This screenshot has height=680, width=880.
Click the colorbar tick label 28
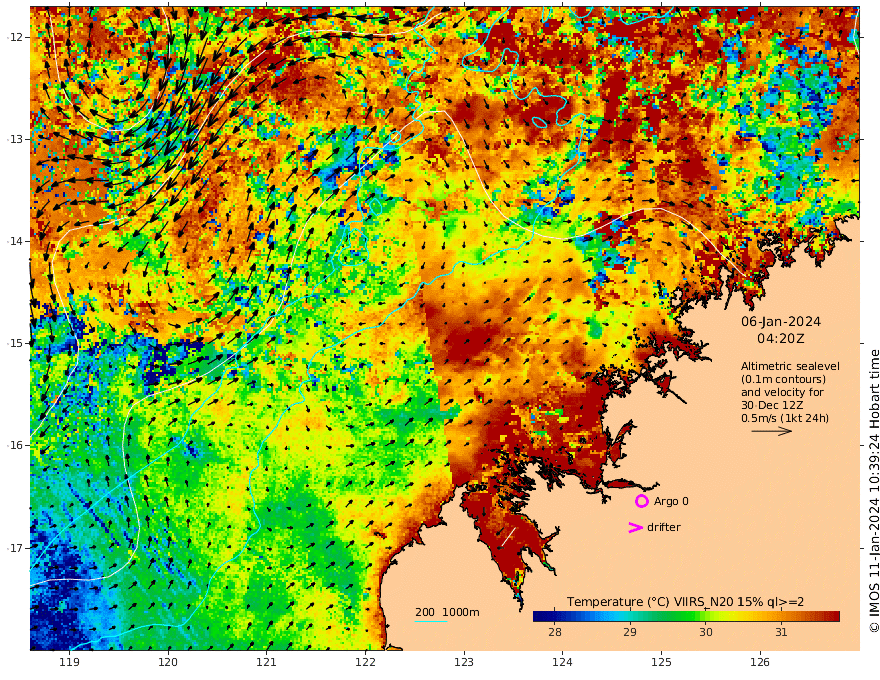554,632
